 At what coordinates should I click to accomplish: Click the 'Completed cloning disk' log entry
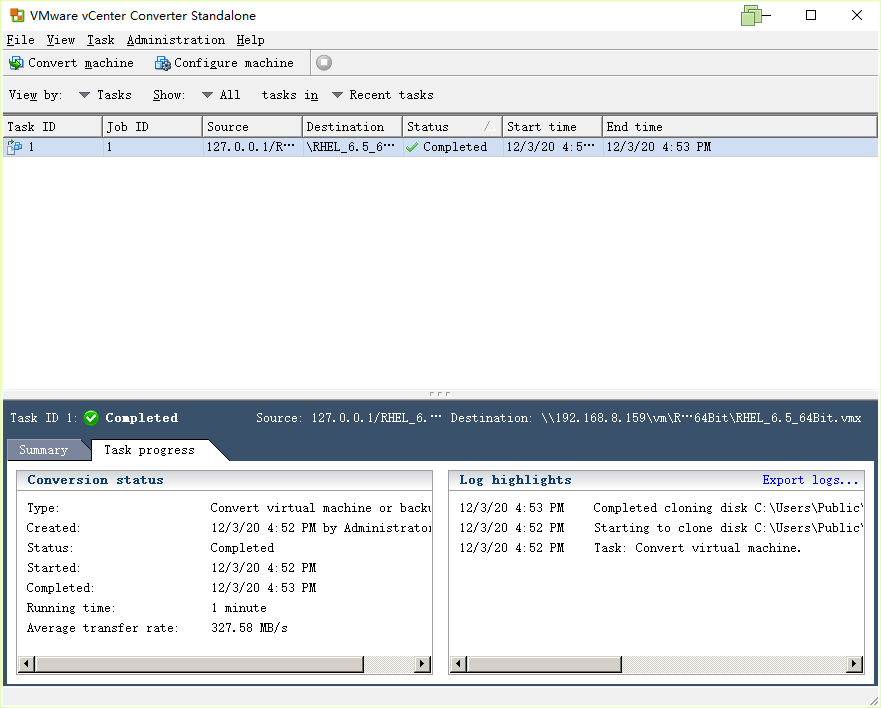coord(728,508)
